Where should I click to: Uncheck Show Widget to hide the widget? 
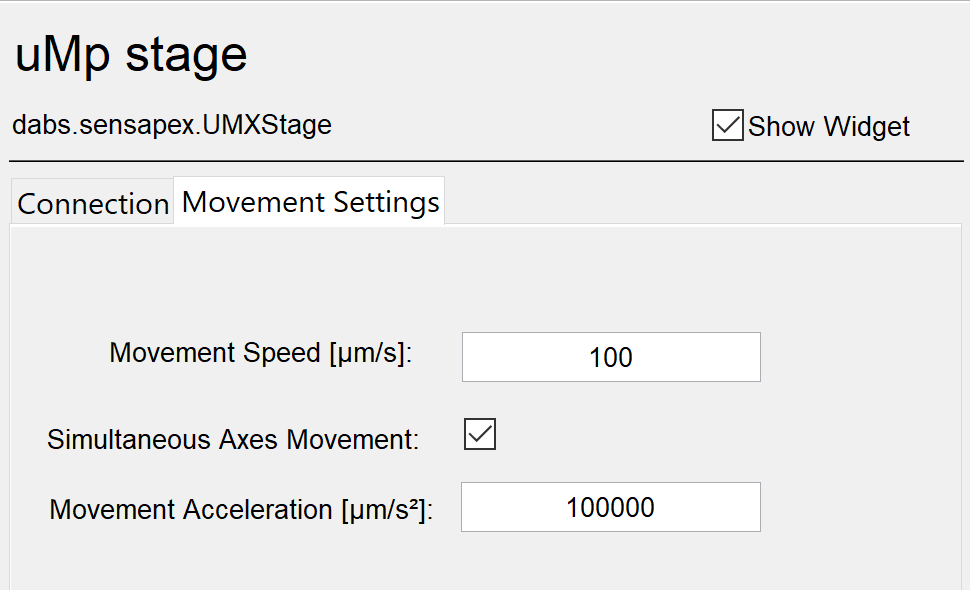pos(727,126)
